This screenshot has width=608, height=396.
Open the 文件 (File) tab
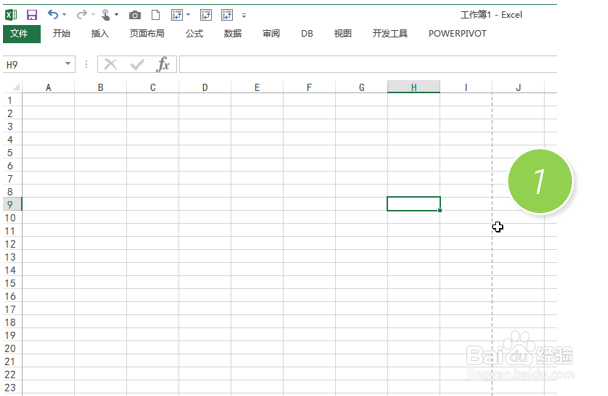click(22, 34)
